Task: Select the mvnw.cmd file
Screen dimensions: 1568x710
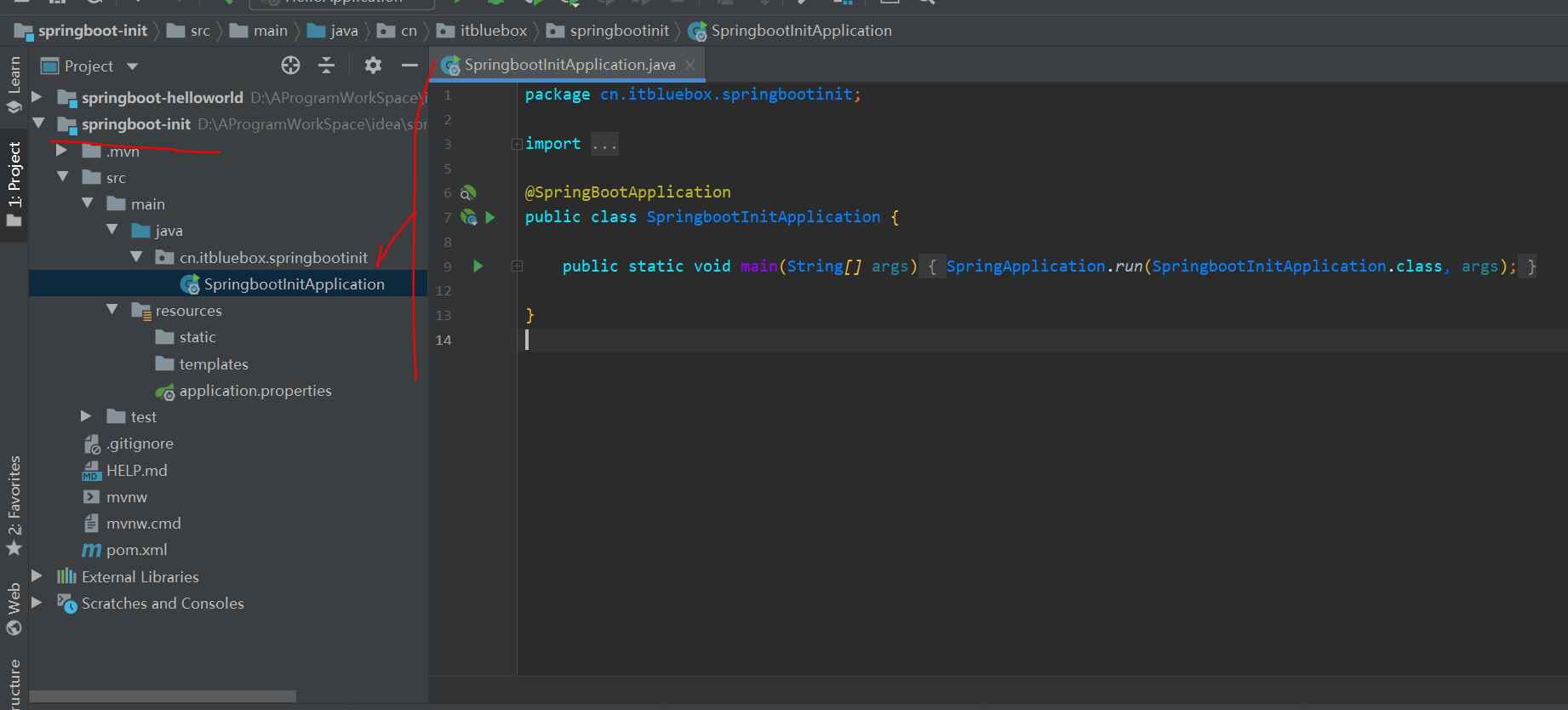Action: (x=143, y=524)
